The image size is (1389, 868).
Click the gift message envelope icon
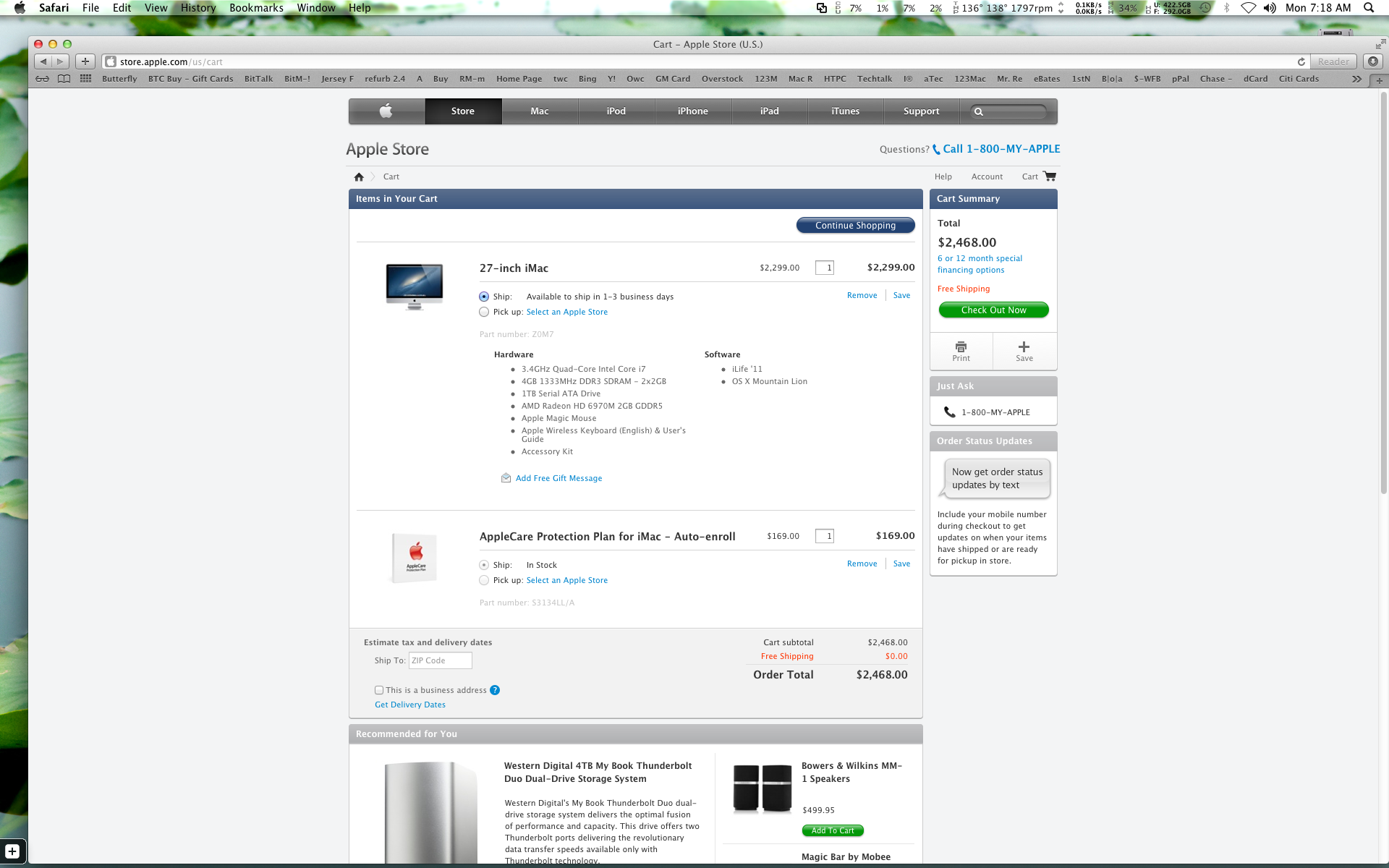(506, 478)
